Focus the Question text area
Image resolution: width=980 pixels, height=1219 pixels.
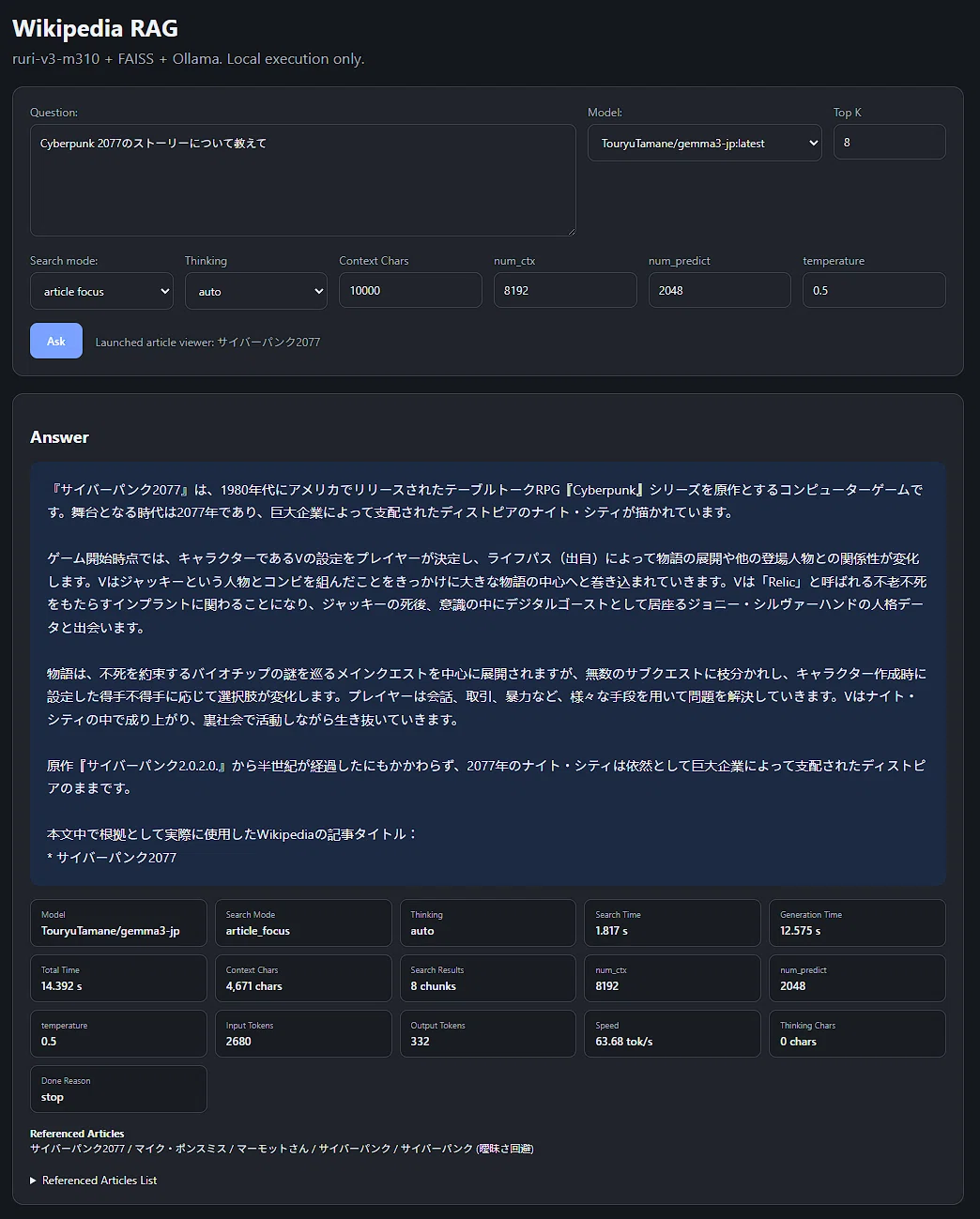point(302,180)
